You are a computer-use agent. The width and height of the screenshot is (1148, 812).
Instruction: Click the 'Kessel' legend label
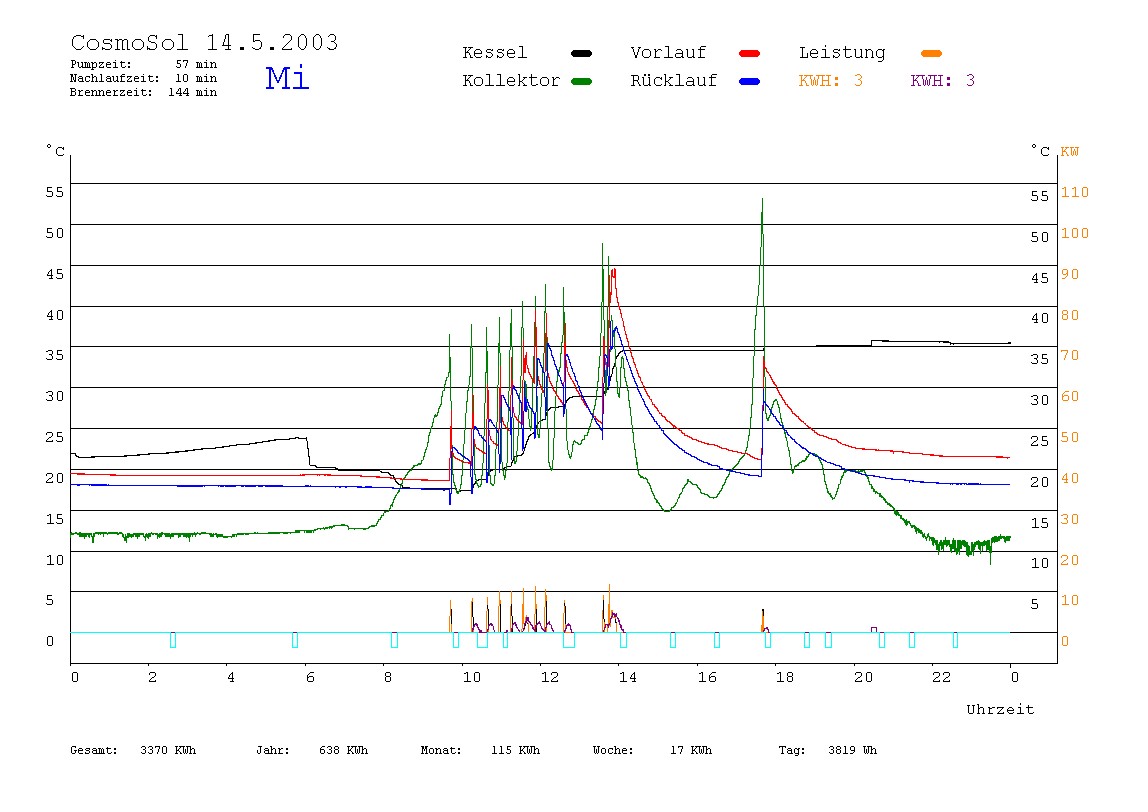pyautogui.click(x=494, y=53)
